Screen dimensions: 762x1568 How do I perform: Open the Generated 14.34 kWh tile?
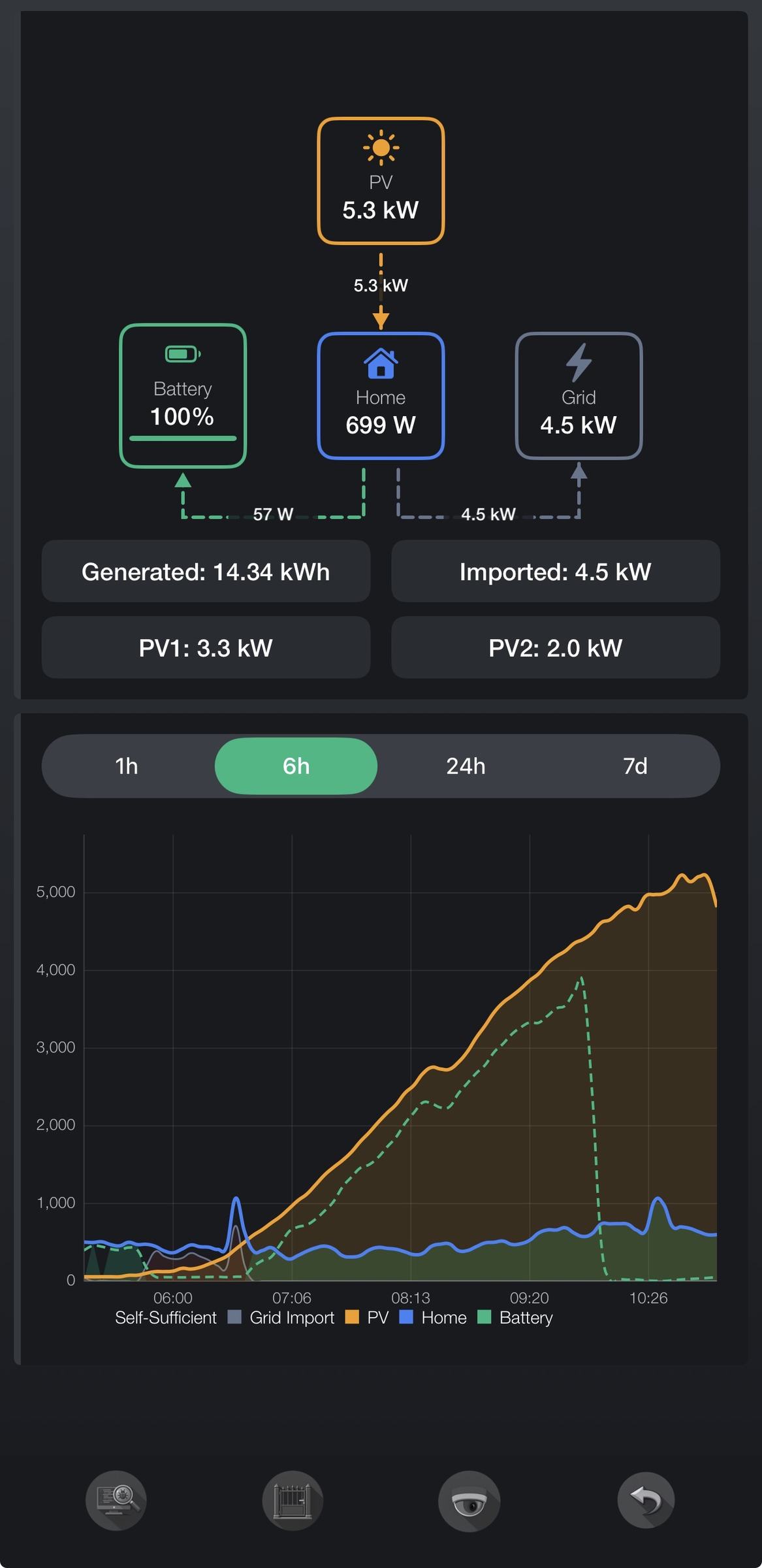206,572
